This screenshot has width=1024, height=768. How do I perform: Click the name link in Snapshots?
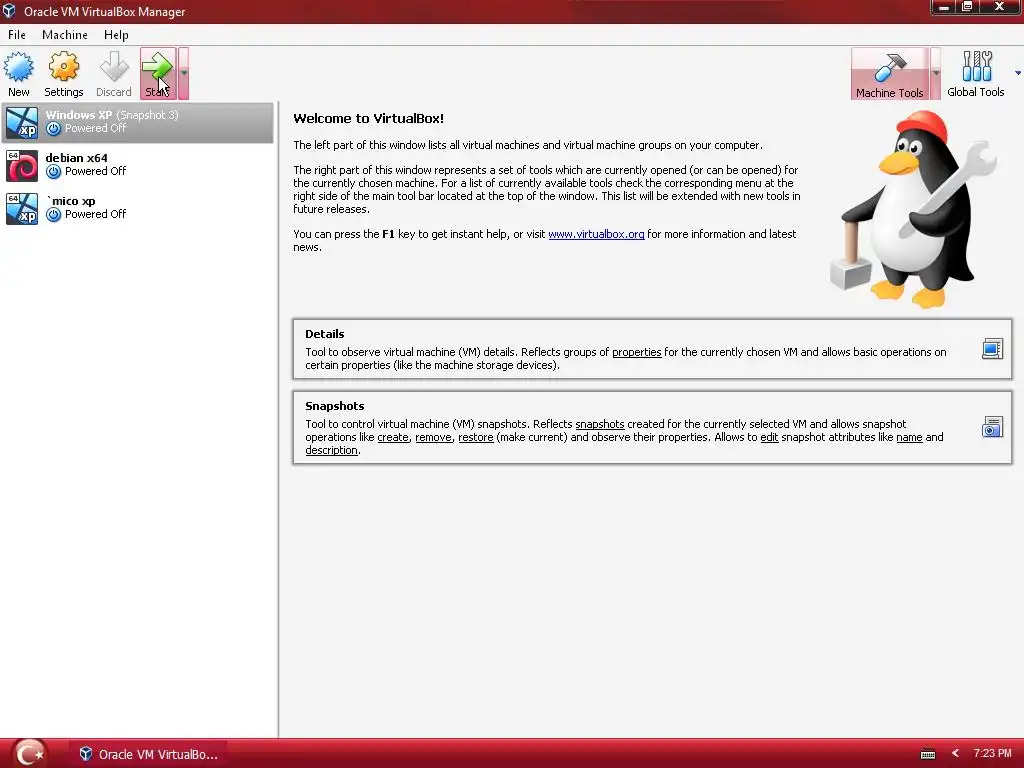pos(909,437)
